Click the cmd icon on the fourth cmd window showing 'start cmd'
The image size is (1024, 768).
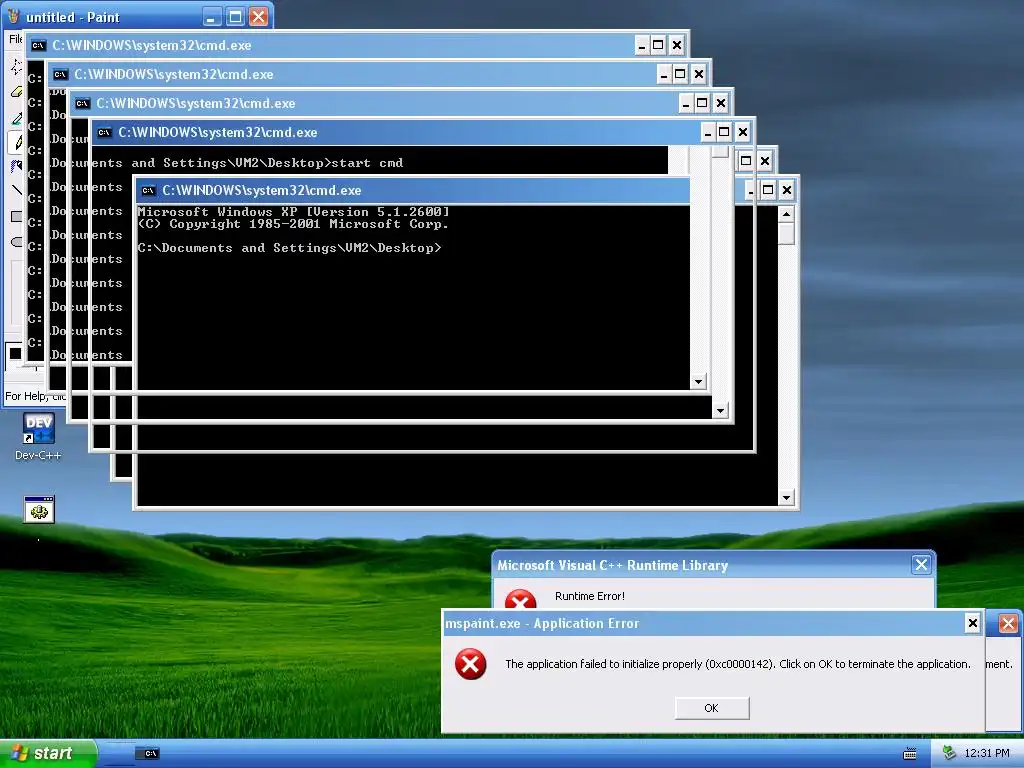104,133
